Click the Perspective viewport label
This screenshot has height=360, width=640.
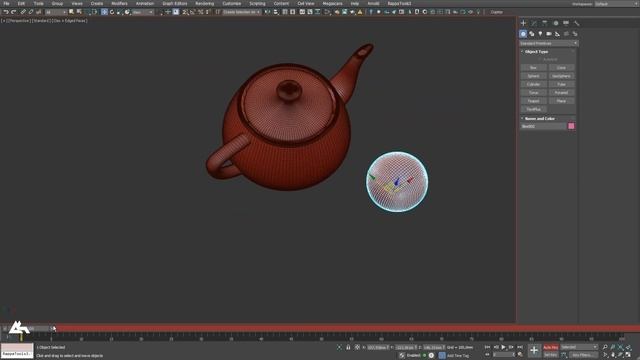click(x=19, y=20)
